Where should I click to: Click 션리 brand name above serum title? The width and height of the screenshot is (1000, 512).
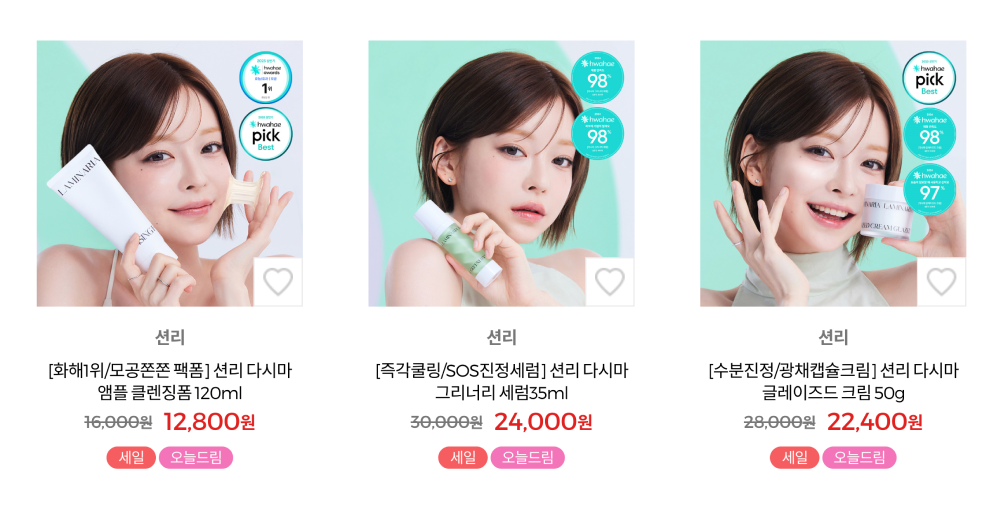point(501,337)
